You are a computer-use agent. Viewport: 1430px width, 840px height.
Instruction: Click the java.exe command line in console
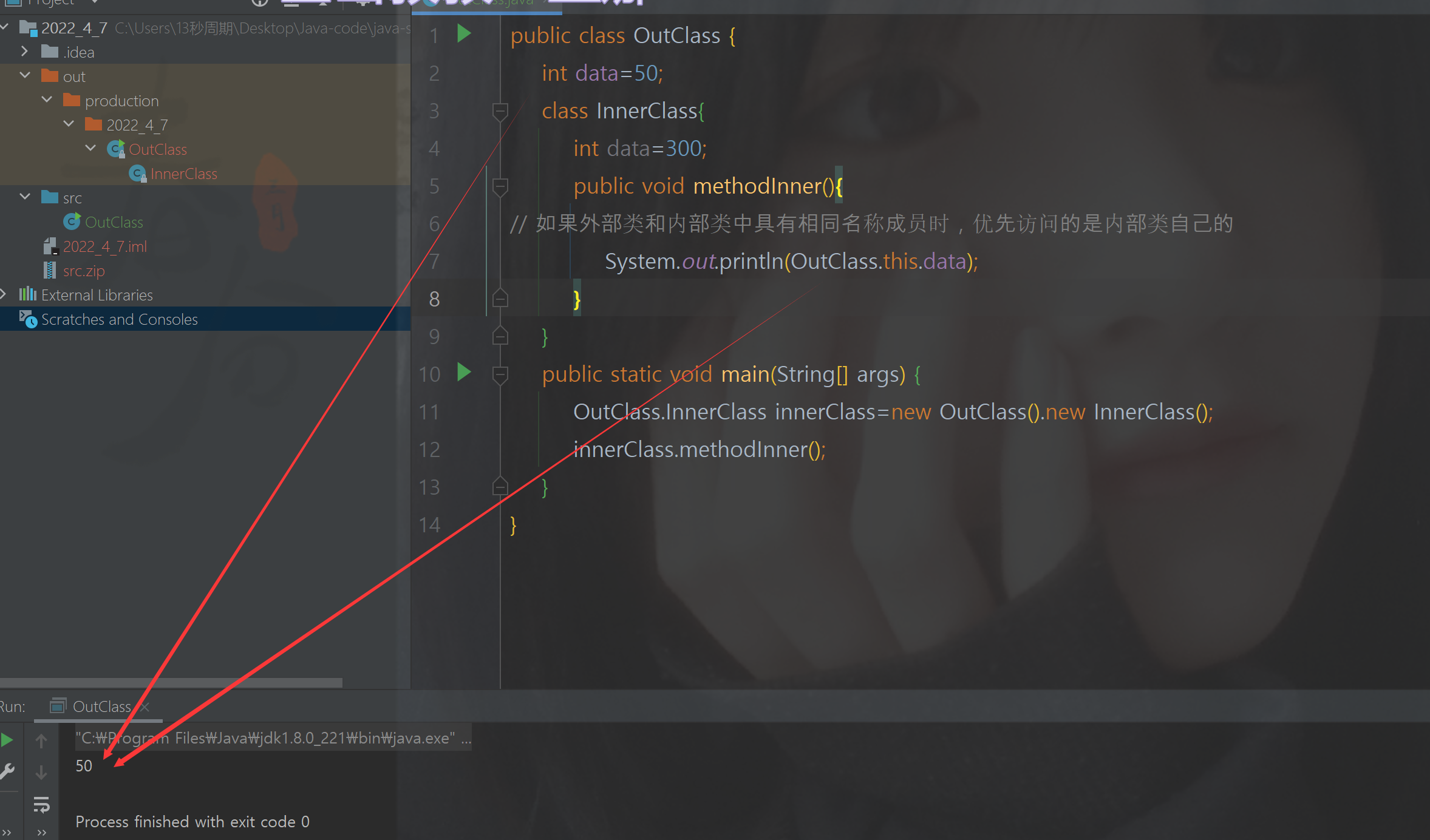click(x=273, y=738)
